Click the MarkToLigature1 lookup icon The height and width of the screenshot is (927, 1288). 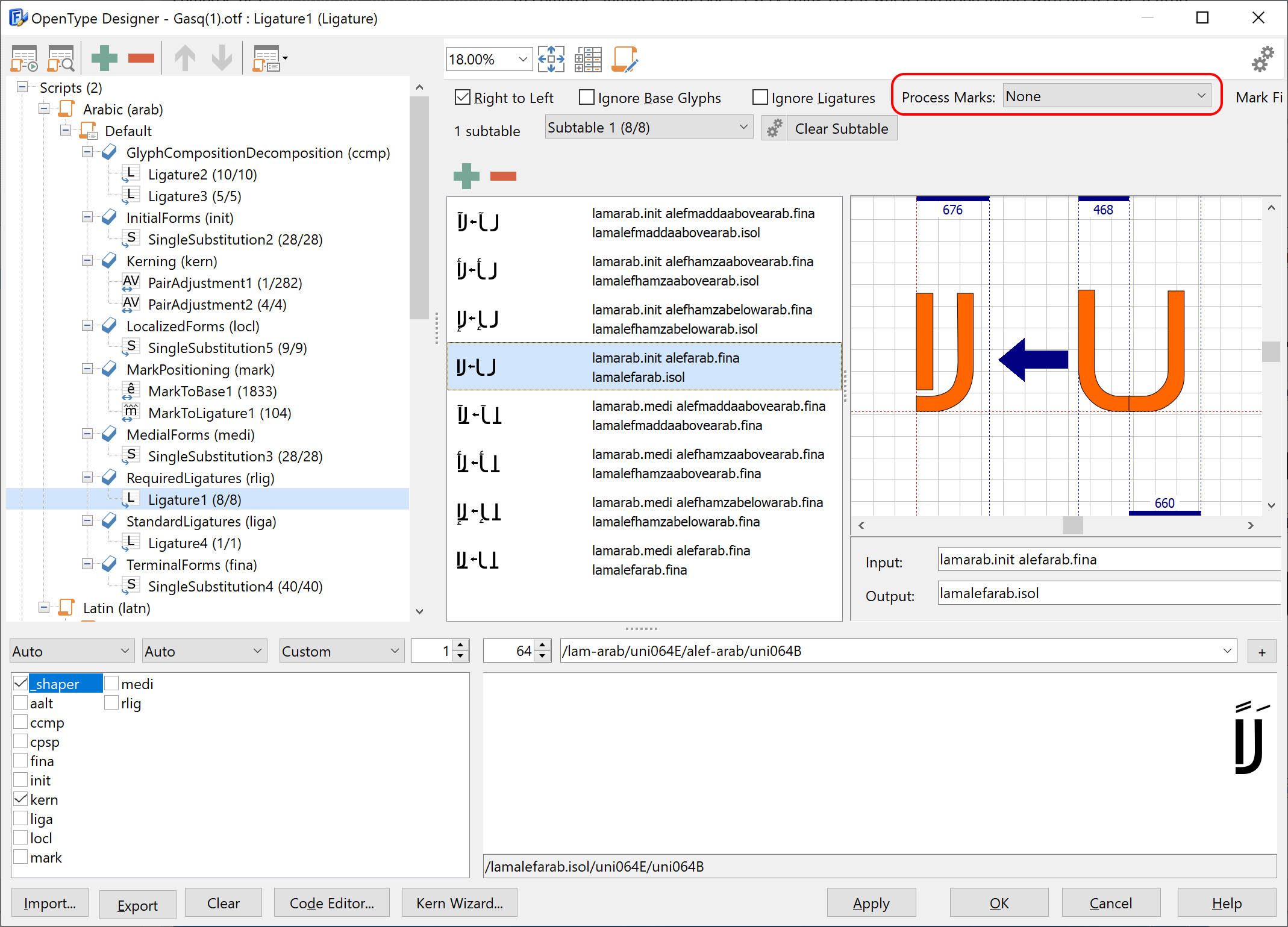pyautogui.click(x=131, y=413)
